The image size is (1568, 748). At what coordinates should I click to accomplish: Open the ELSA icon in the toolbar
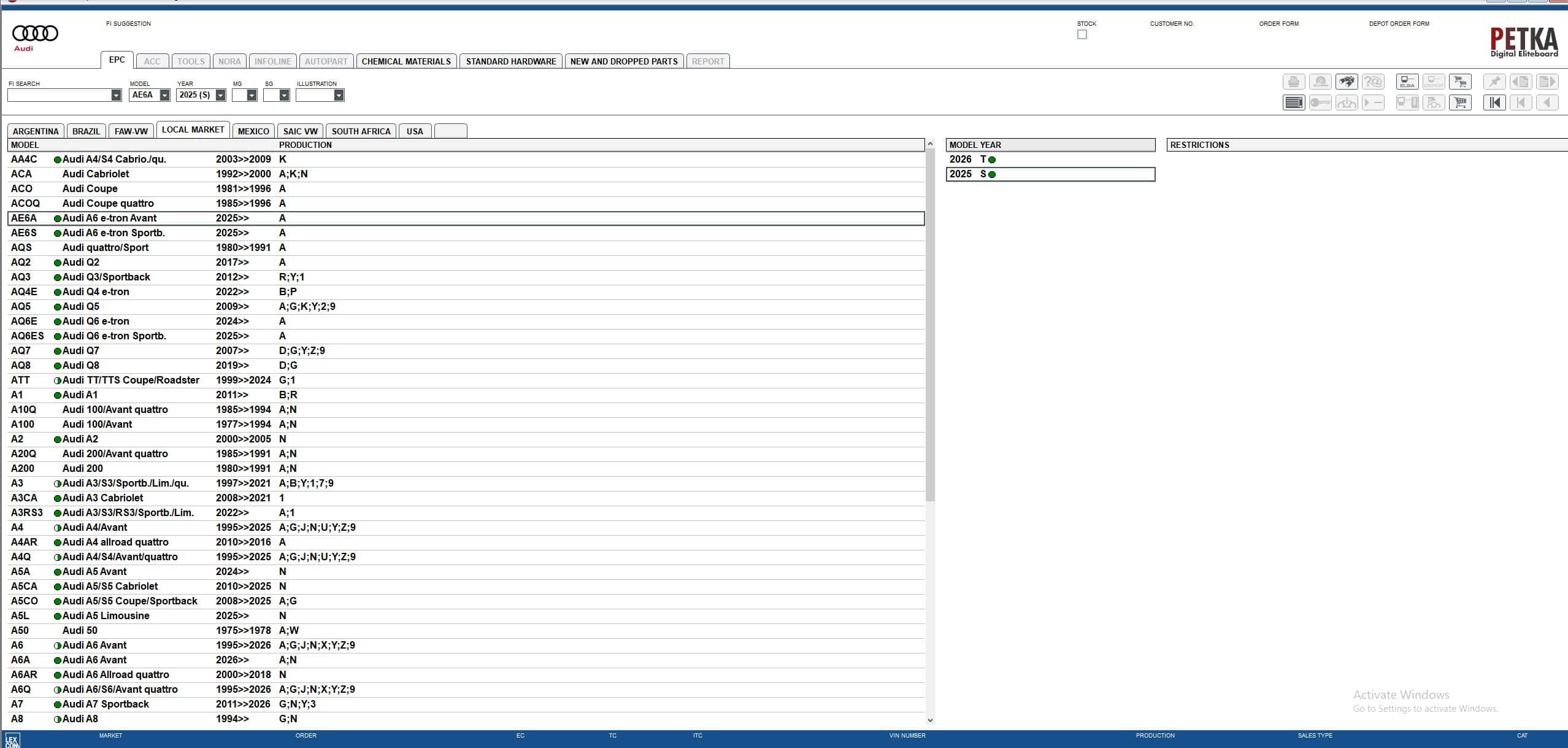point(1407,82)
